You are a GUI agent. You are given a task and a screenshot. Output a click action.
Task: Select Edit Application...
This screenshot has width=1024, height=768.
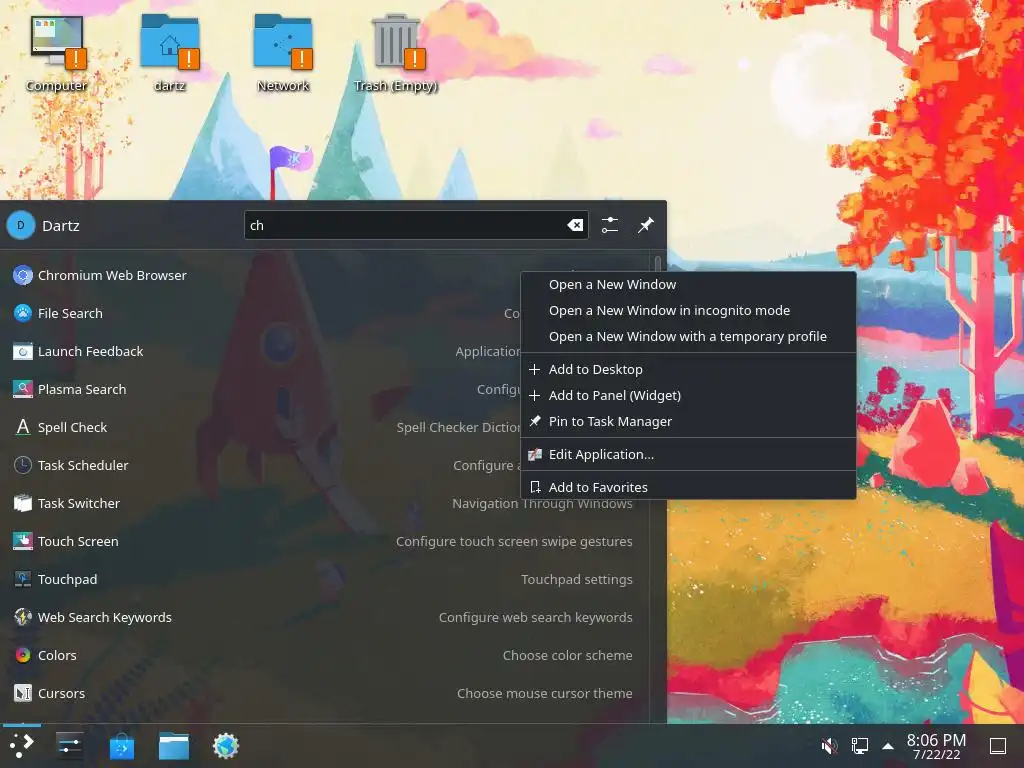(688, 455)
